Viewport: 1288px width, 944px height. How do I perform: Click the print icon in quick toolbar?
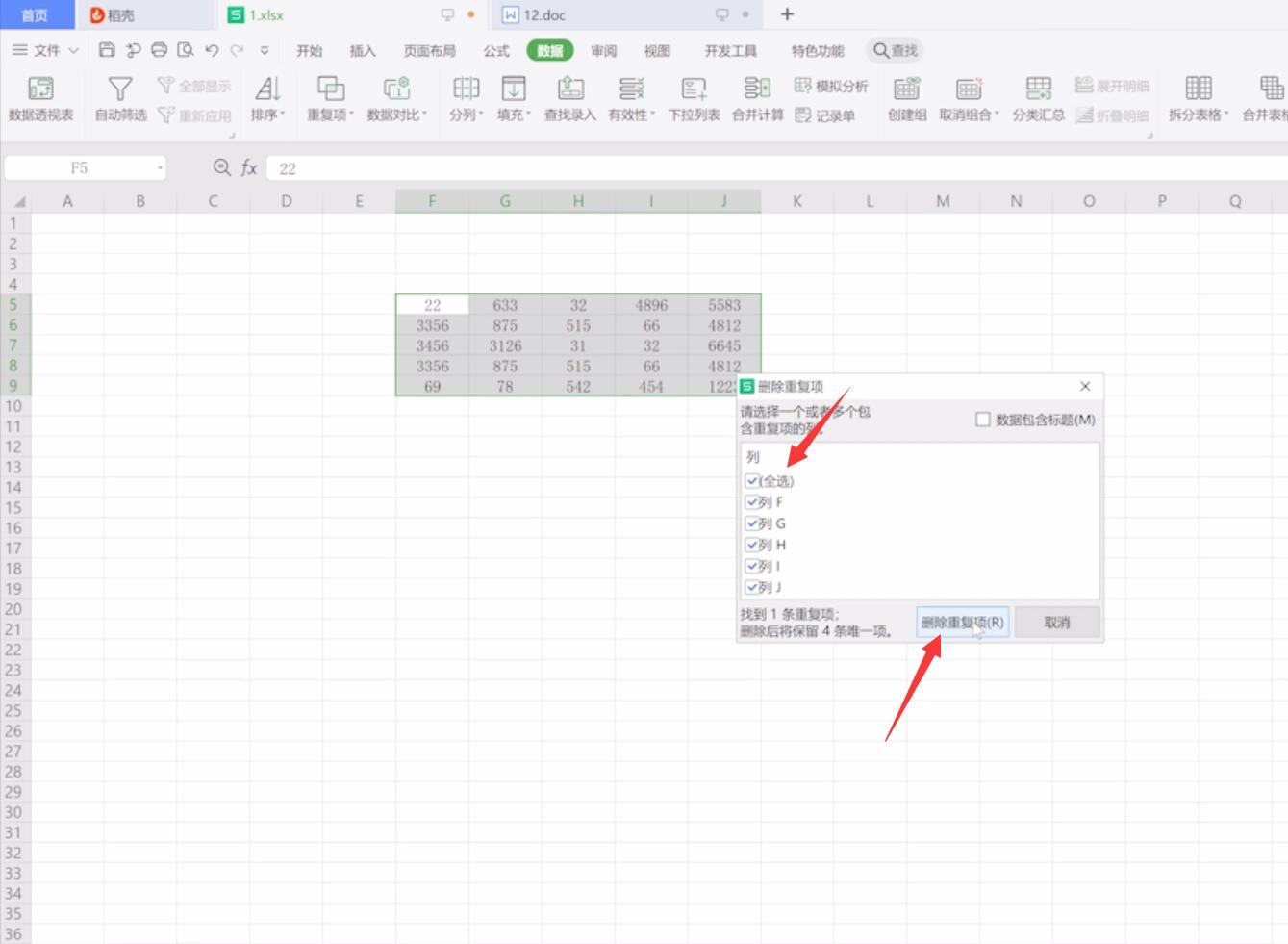[x=160, y=50]
